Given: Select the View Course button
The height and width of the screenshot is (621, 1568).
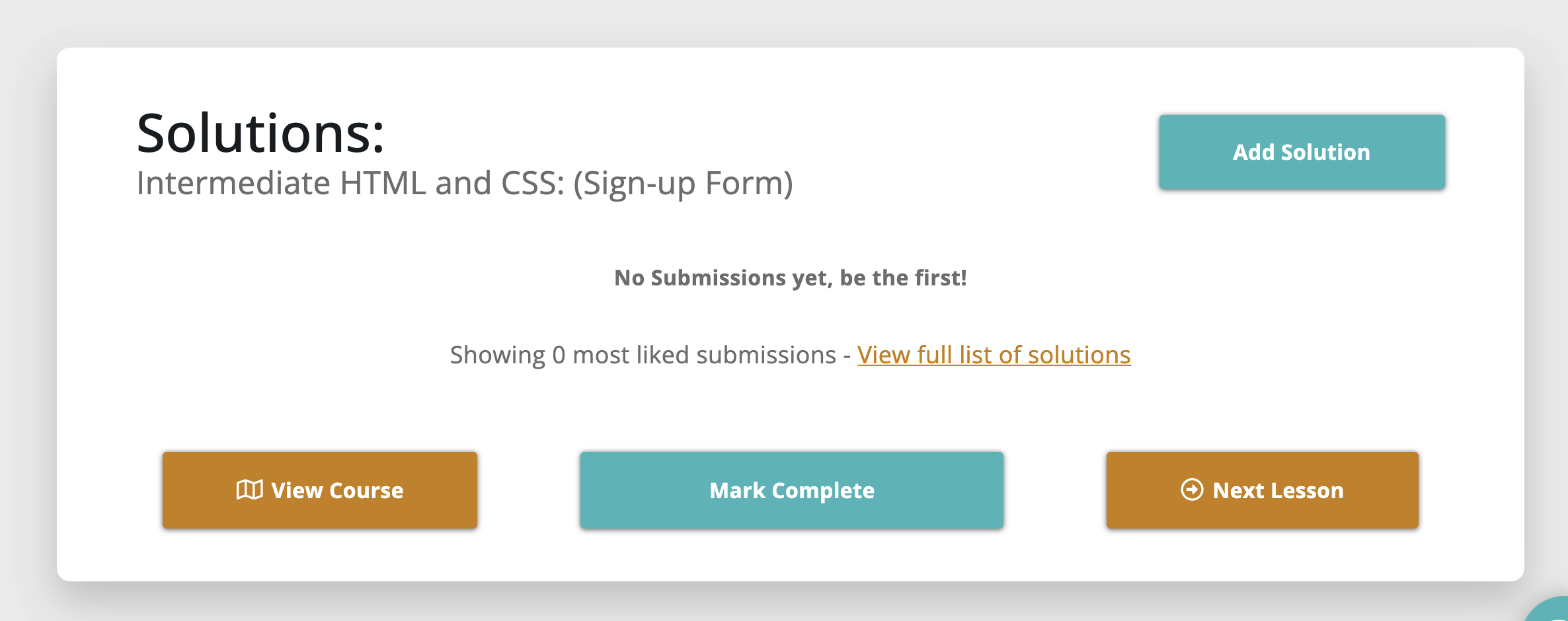Looking at the screenshot, I should (x=319, y=490).
